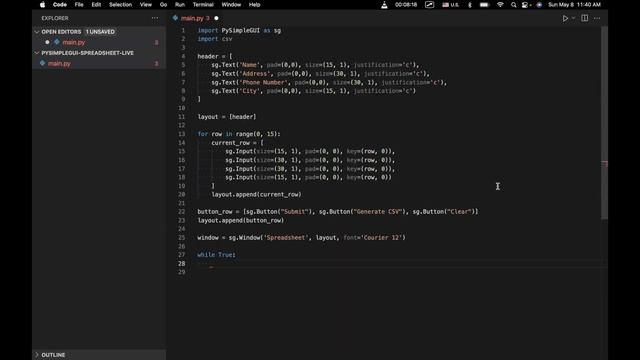Click line 1 'import PySimpleGUI as sg'
The image size is (640, 360).
pyautogui.click(x=239, y=31)
